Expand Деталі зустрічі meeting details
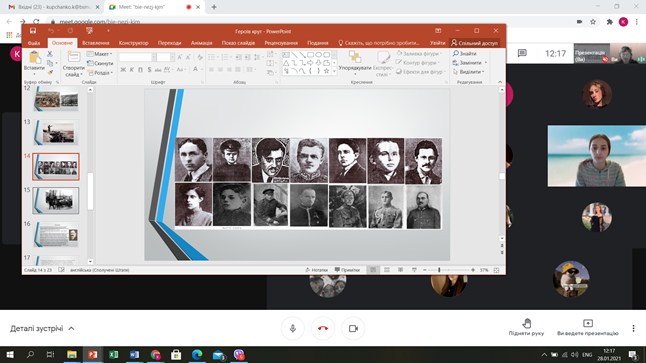This screenshot has height=363, width=646. click(x=42, y=328)
